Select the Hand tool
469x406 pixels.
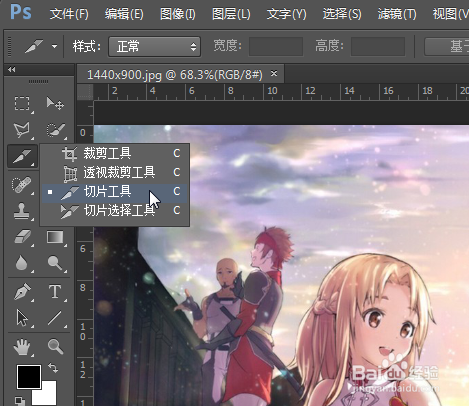pos(22,347)
